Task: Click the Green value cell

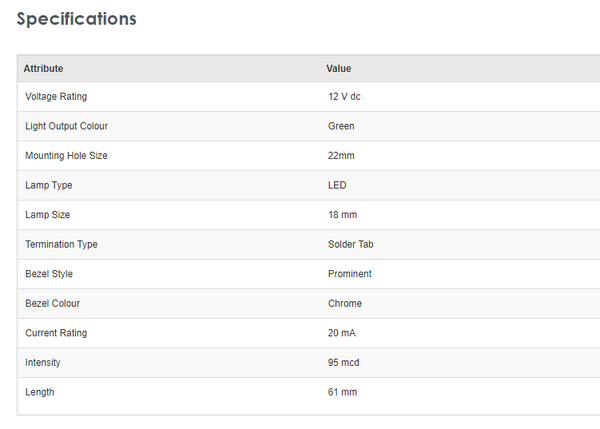Action: (341, 126)
